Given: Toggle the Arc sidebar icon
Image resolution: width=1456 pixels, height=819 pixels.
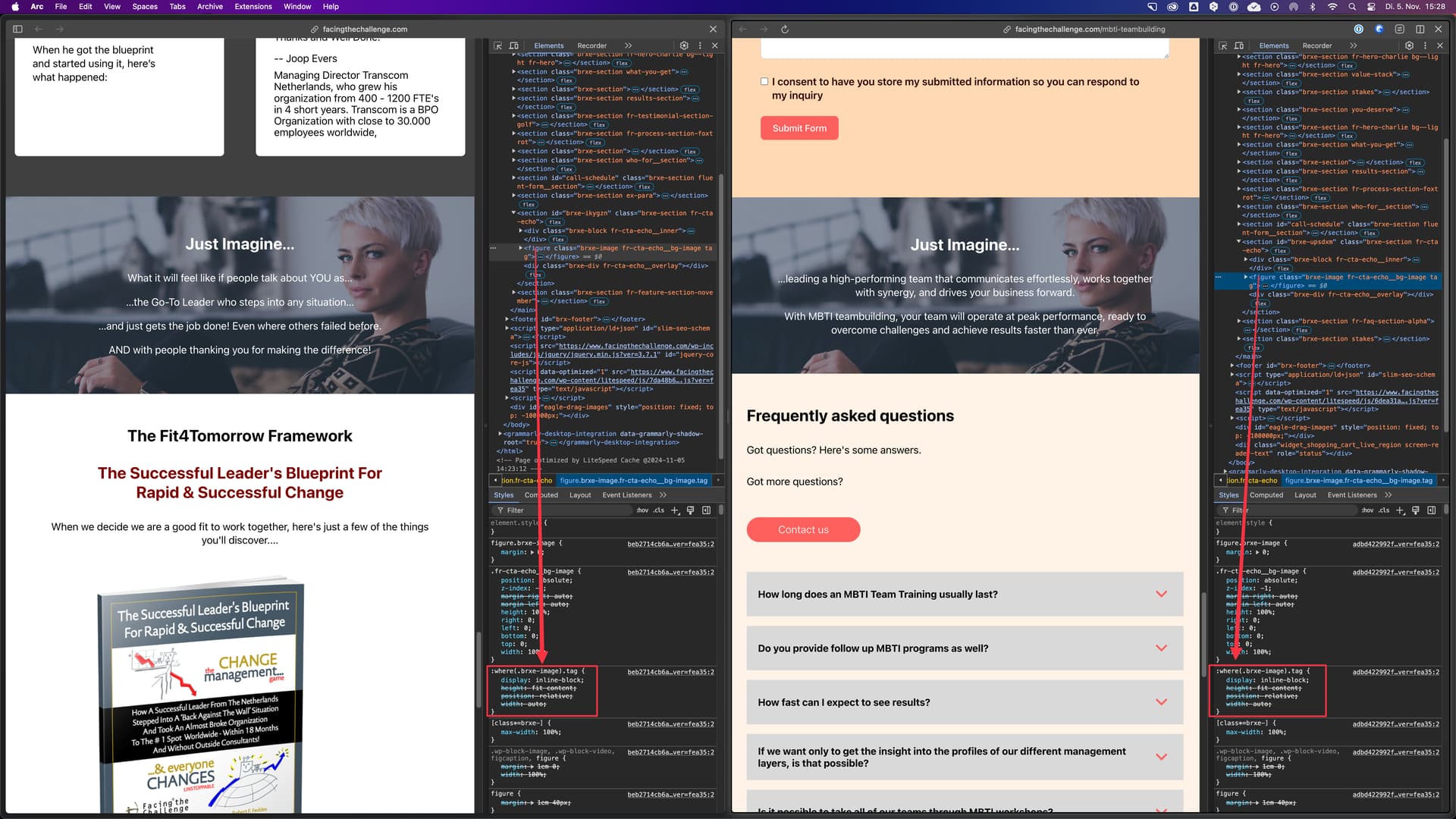Looking at the screenshot, I should (17, 29).
